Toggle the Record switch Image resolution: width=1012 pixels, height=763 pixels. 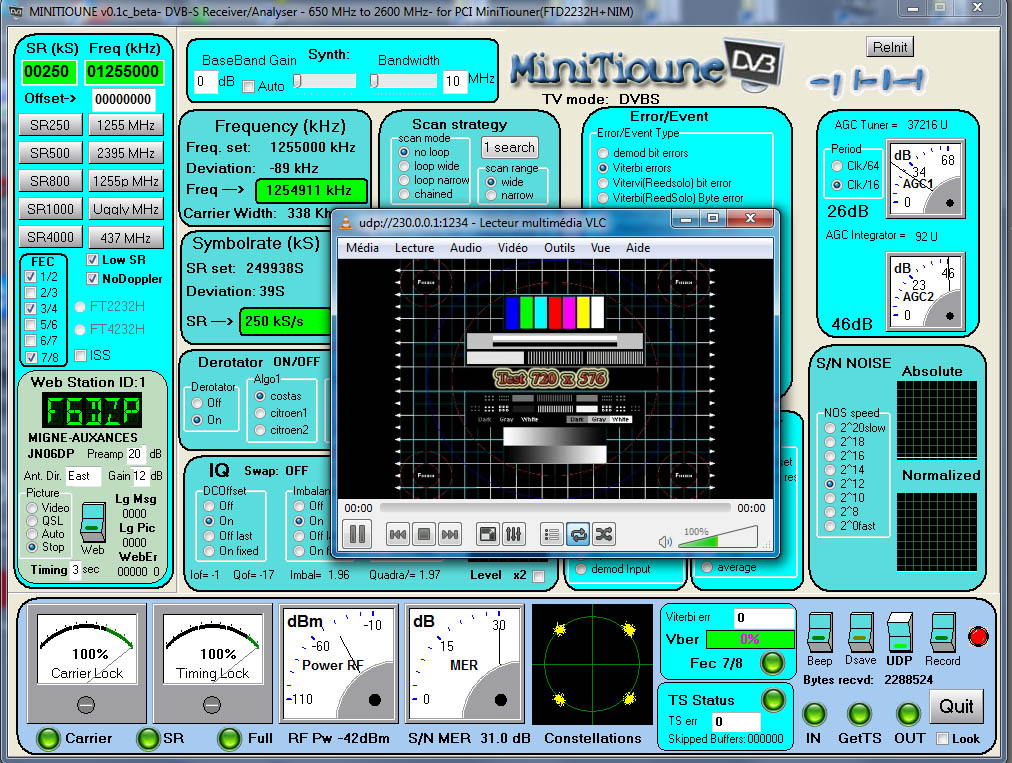(x=942, y=633)
